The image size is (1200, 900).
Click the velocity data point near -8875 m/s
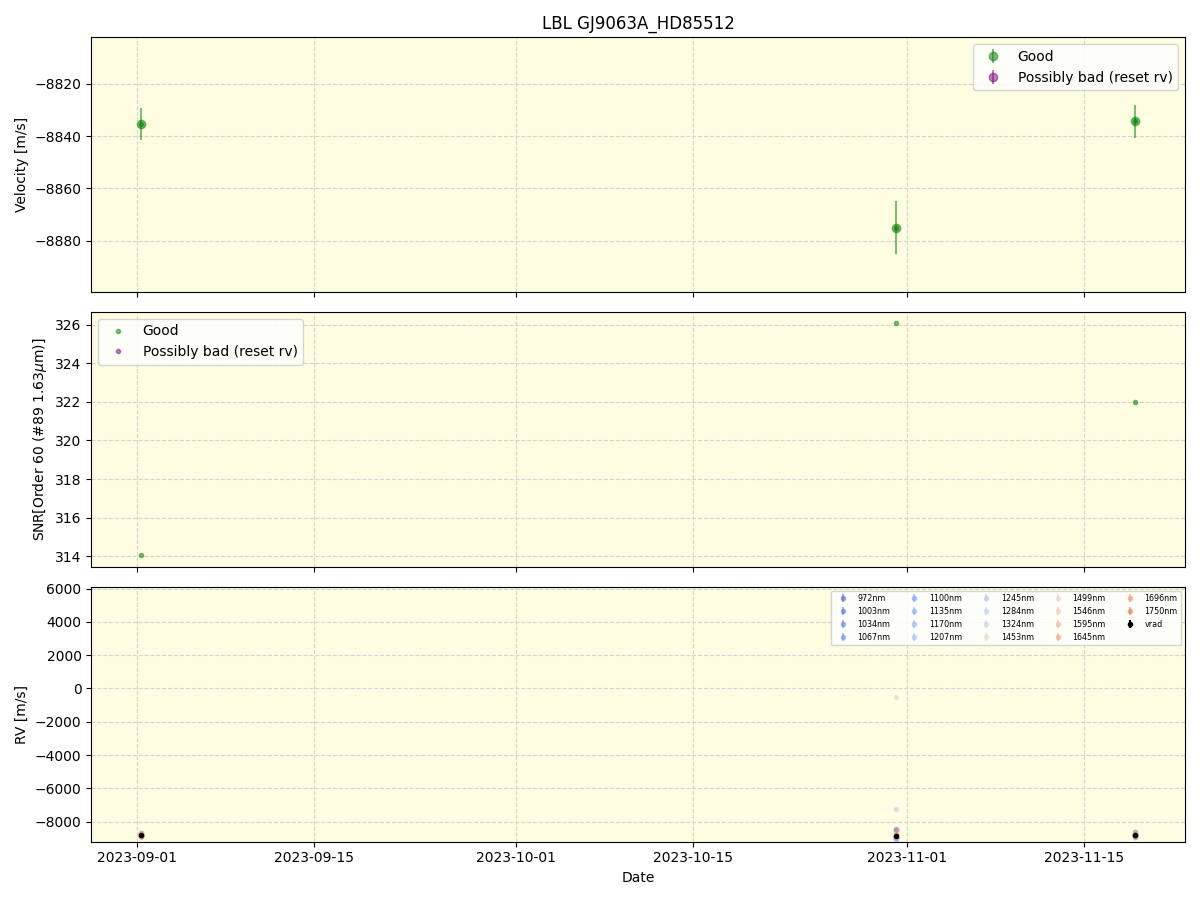point(896,228)
